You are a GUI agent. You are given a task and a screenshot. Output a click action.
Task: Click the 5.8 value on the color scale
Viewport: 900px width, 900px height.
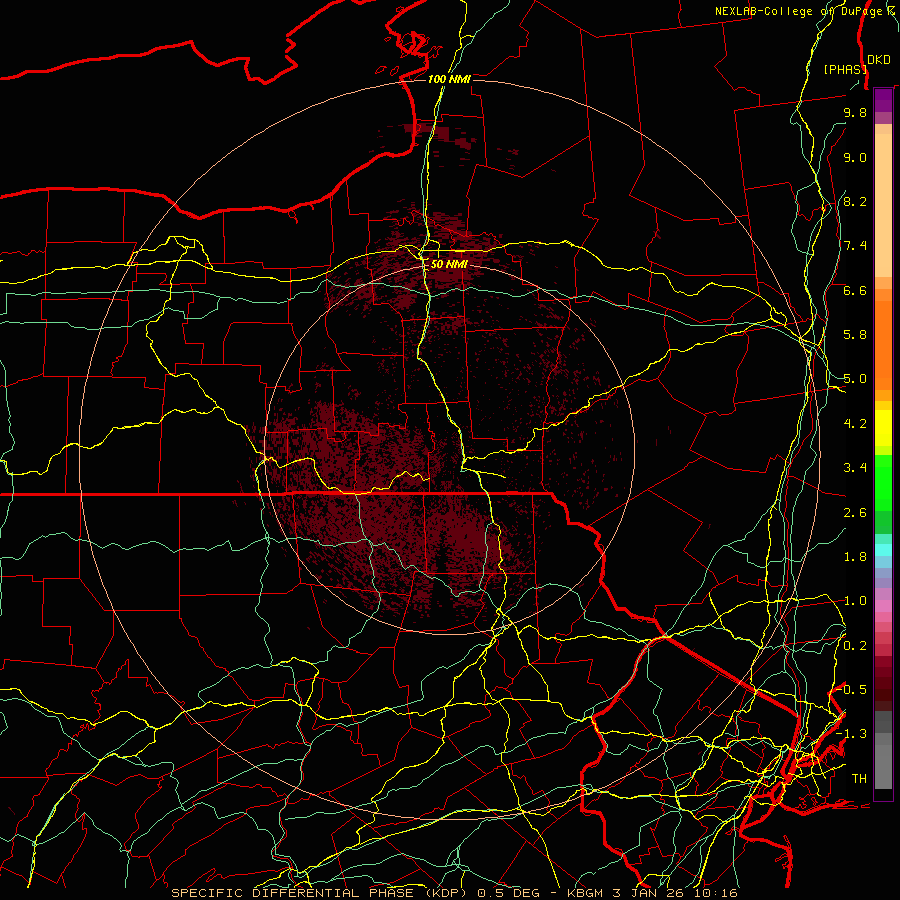click(x=855, y=335)
